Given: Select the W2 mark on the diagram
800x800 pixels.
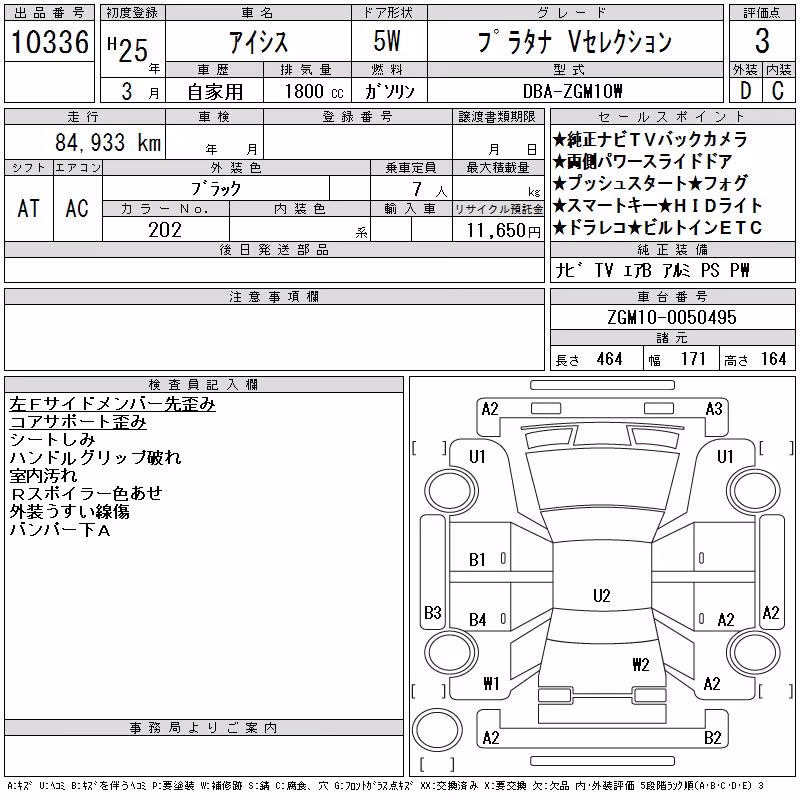Looking at the screenshot, I should click(641, 664).
